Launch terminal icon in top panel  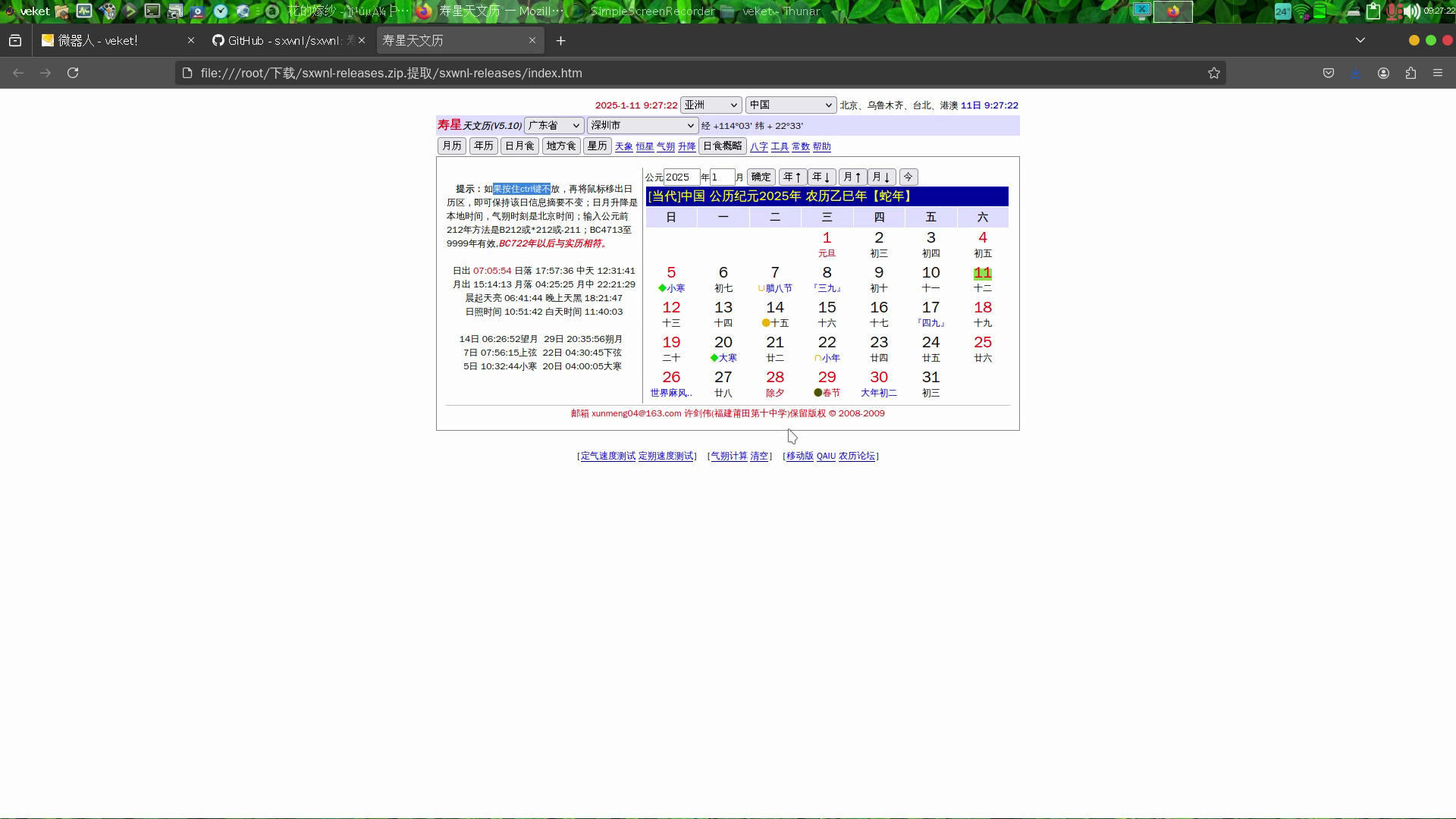click(x=152, y=11)
